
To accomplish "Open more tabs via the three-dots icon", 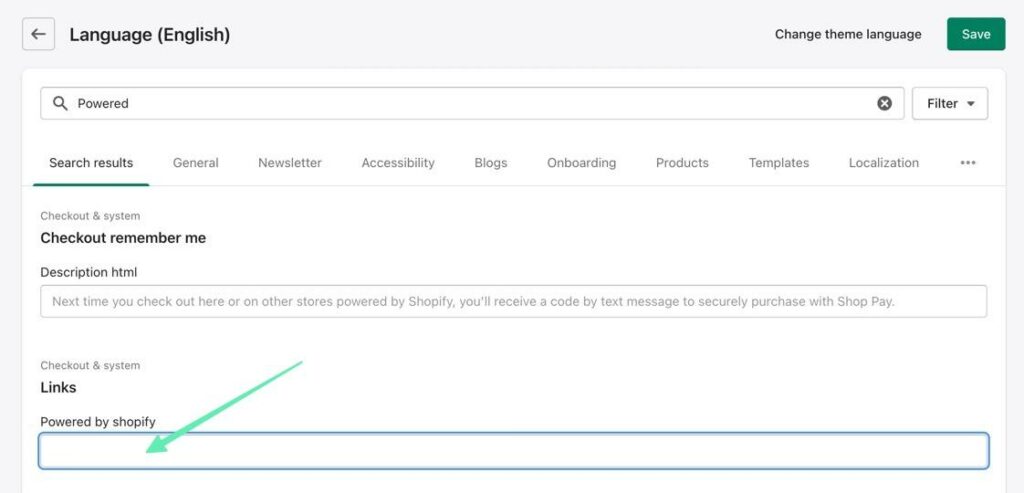I will coord(967,163).
